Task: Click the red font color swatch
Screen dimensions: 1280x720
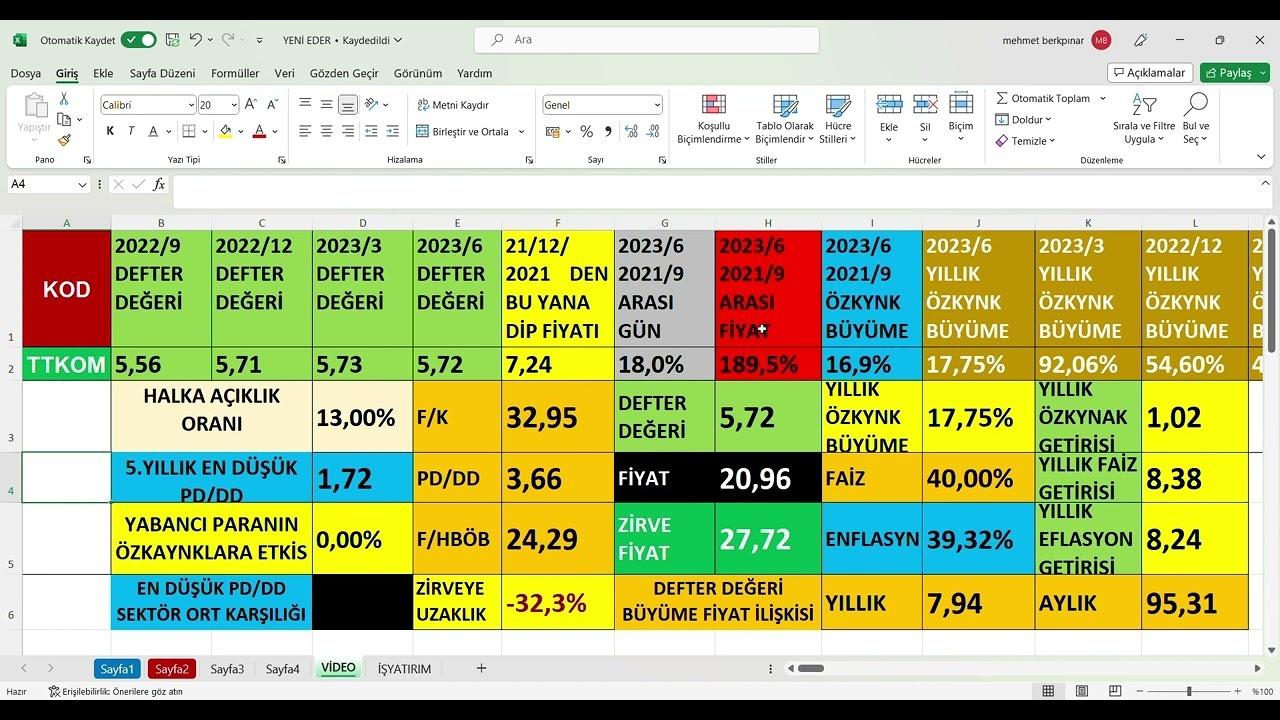Action: [x=259, y=131]
